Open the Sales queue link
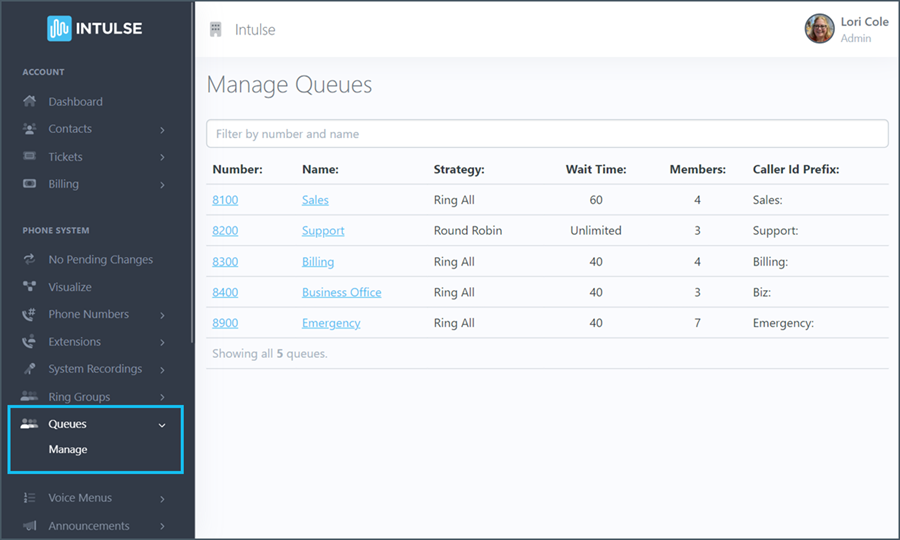 click(315, 200)
